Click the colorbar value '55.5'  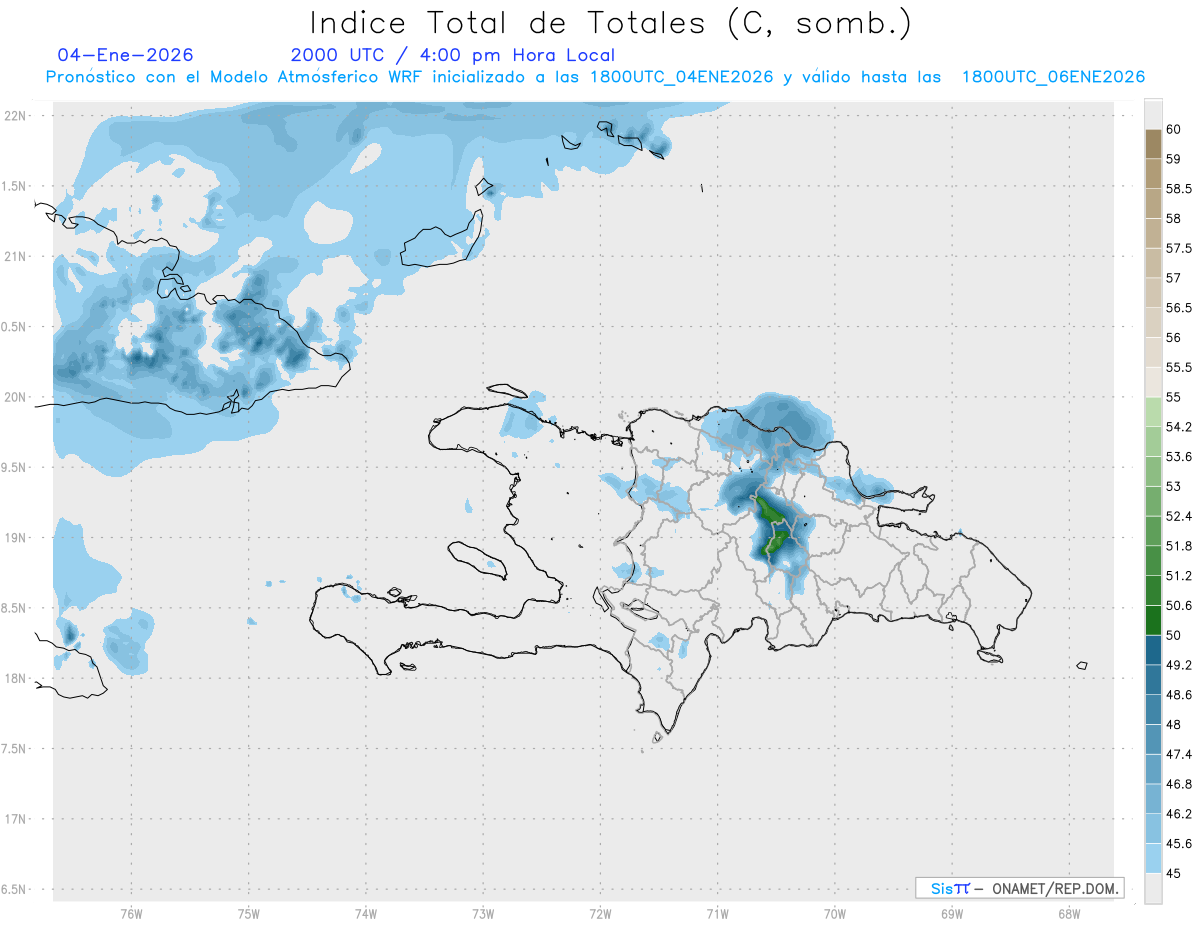1178,367
